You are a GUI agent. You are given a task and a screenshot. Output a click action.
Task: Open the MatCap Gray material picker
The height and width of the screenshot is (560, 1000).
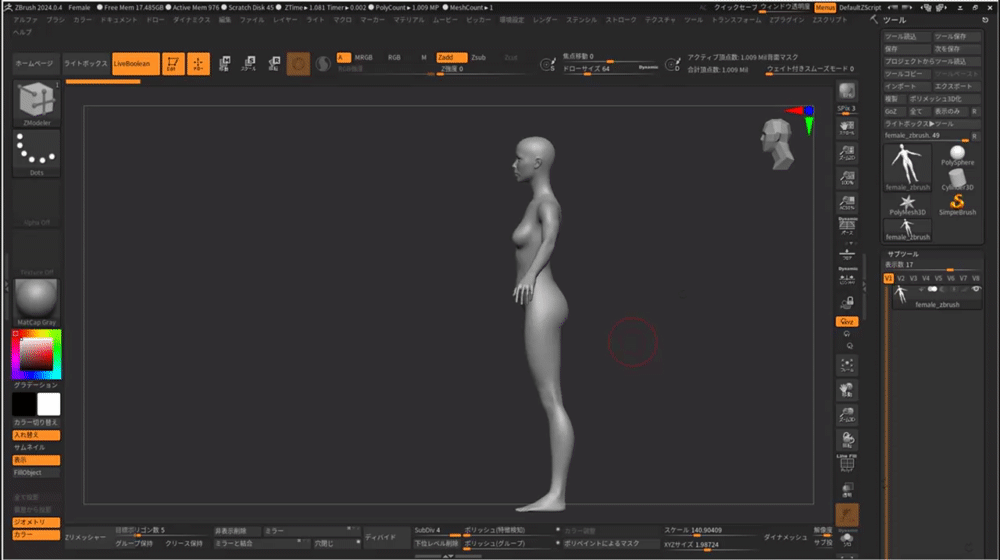36,302
